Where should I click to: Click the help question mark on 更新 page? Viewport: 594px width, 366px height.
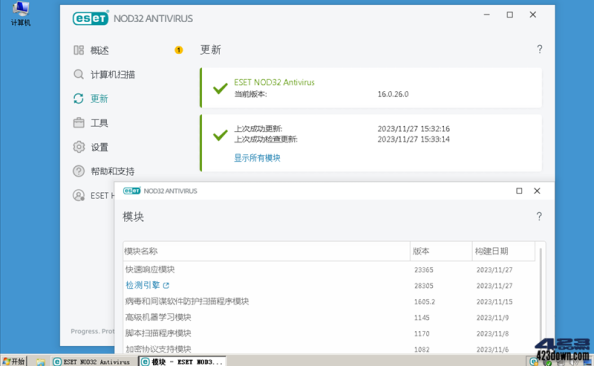(x=539, y=49)
